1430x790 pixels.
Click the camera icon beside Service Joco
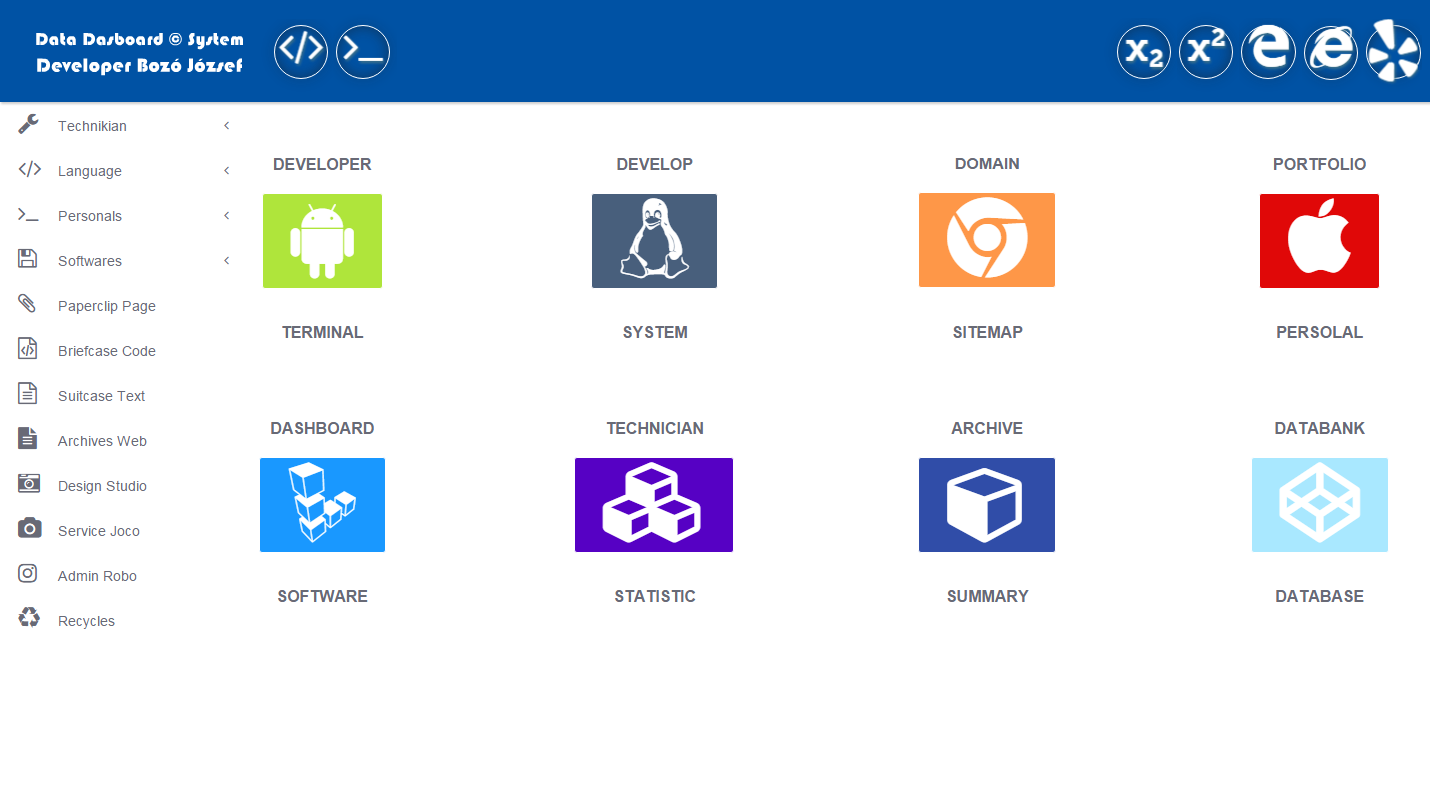(30, 528)
